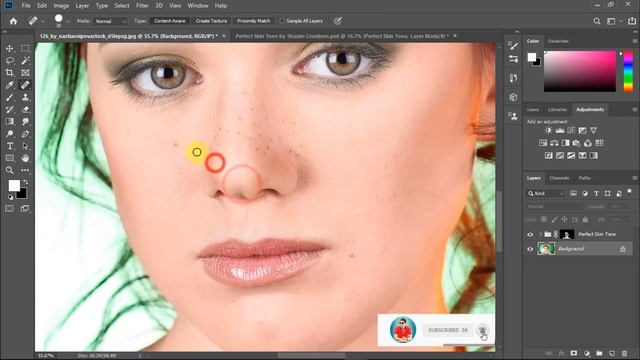Open the Edit Toolbar three-dots menu
Screen dimensions: 640x360
point(25,170)
